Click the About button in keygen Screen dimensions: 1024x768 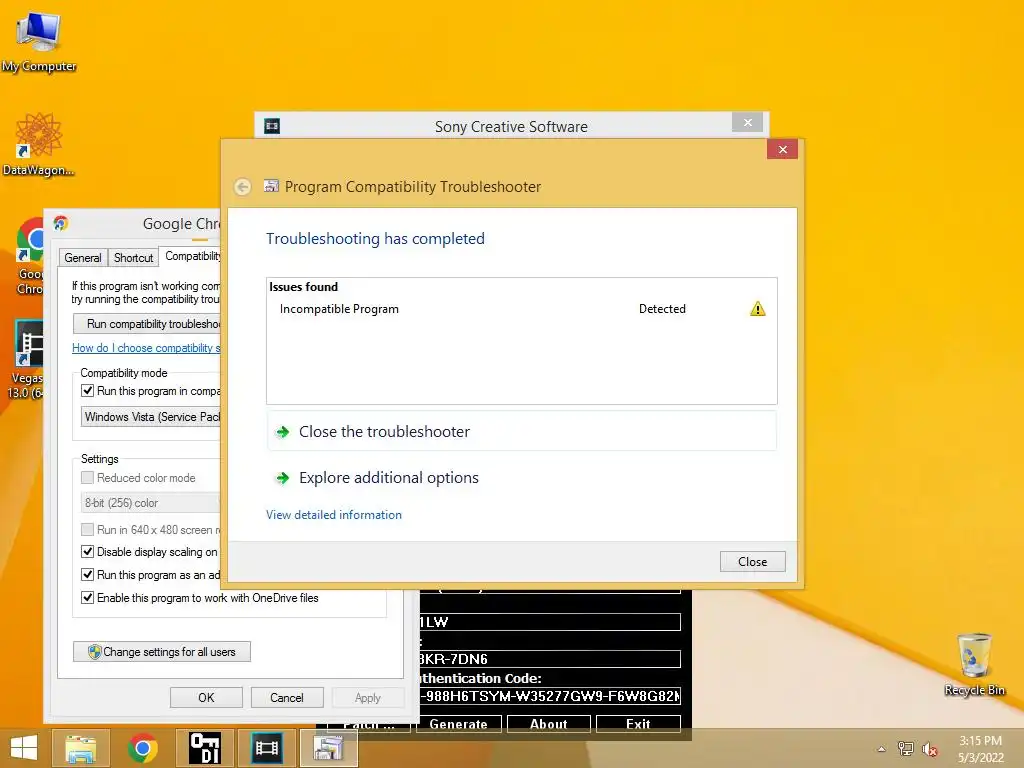pyautogui.click(x=549, y=724)
